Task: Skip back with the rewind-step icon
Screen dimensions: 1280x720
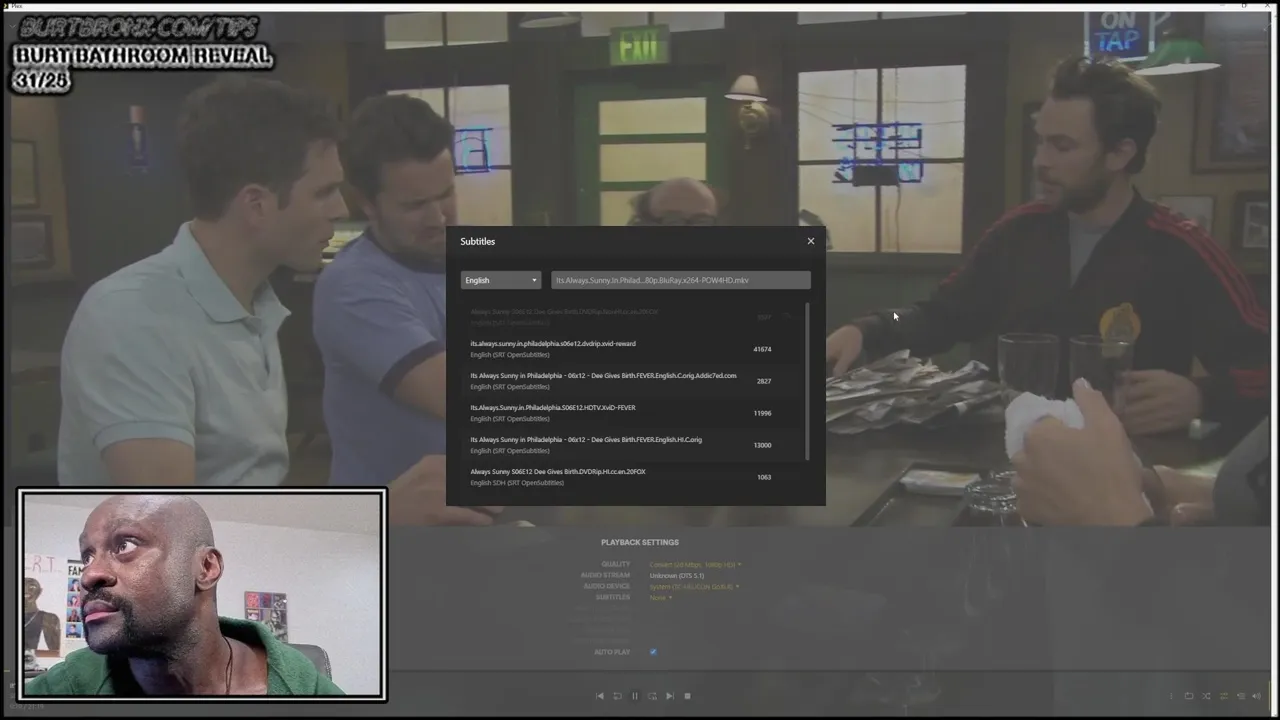Action: [617, 696]
